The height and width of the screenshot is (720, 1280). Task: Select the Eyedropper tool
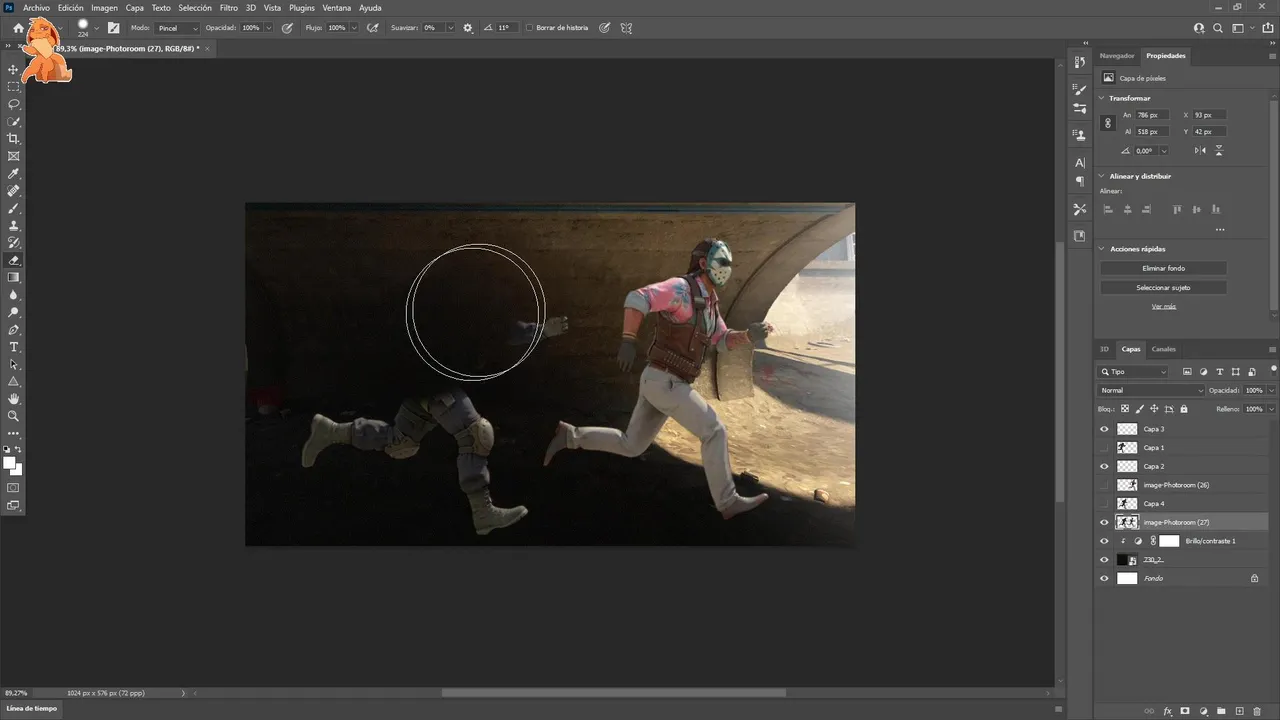click(x=14, y=173)
